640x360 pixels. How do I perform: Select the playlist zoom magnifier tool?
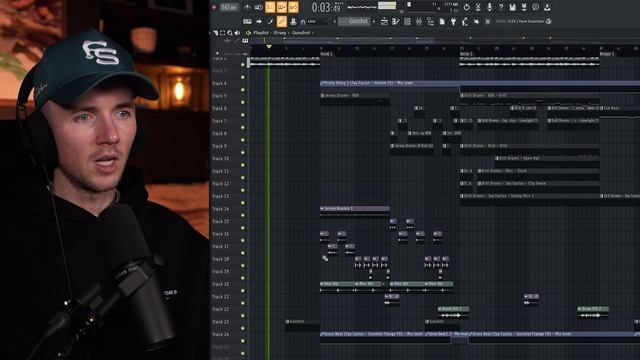pos(230,33)
